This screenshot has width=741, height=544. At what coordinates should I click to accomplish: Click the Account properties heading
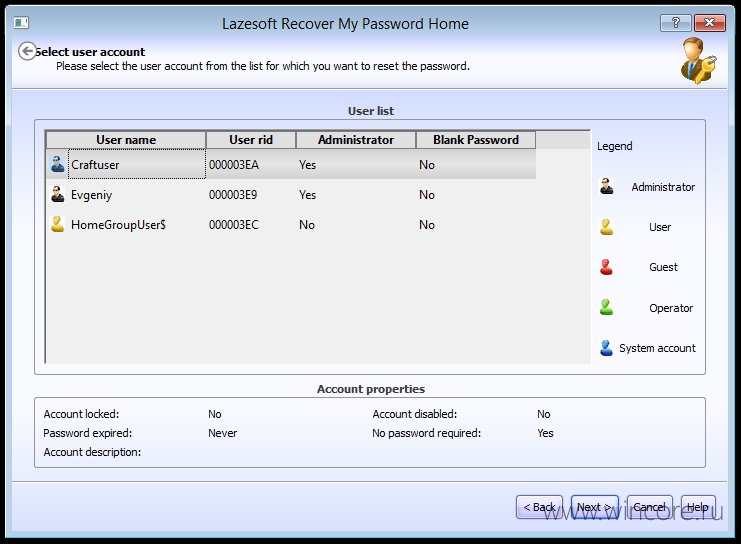[371, 389]
